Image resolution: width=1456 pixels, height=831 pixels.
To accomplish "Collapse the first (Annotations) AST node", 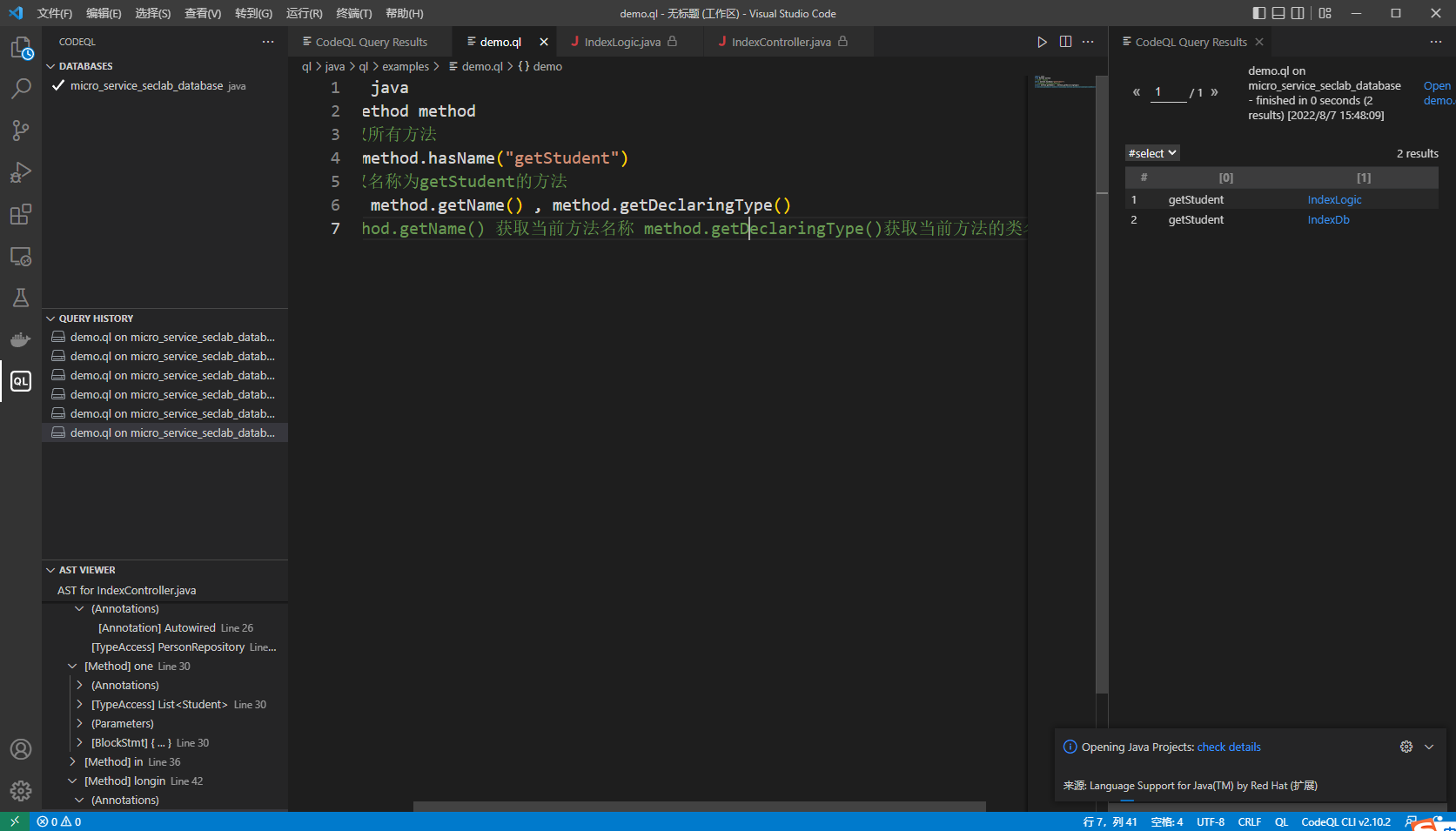I will pyautogui.click(x=79, y=609).
